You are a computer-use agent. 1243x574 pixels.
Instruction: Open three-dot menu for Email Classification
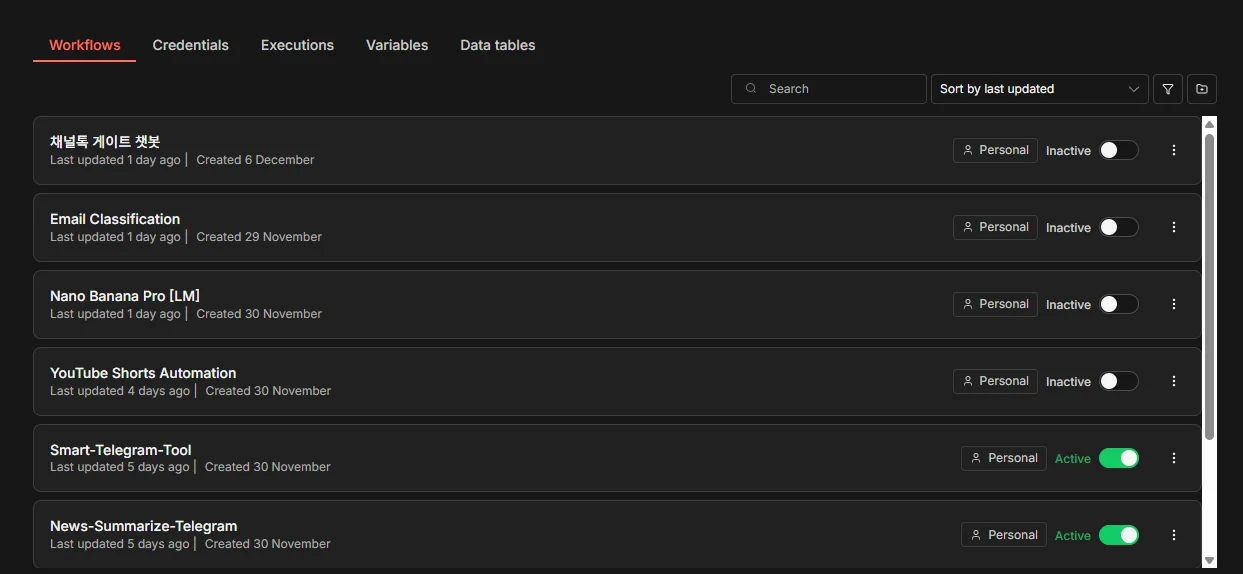pyautogui.click(x=1174, y=227)
